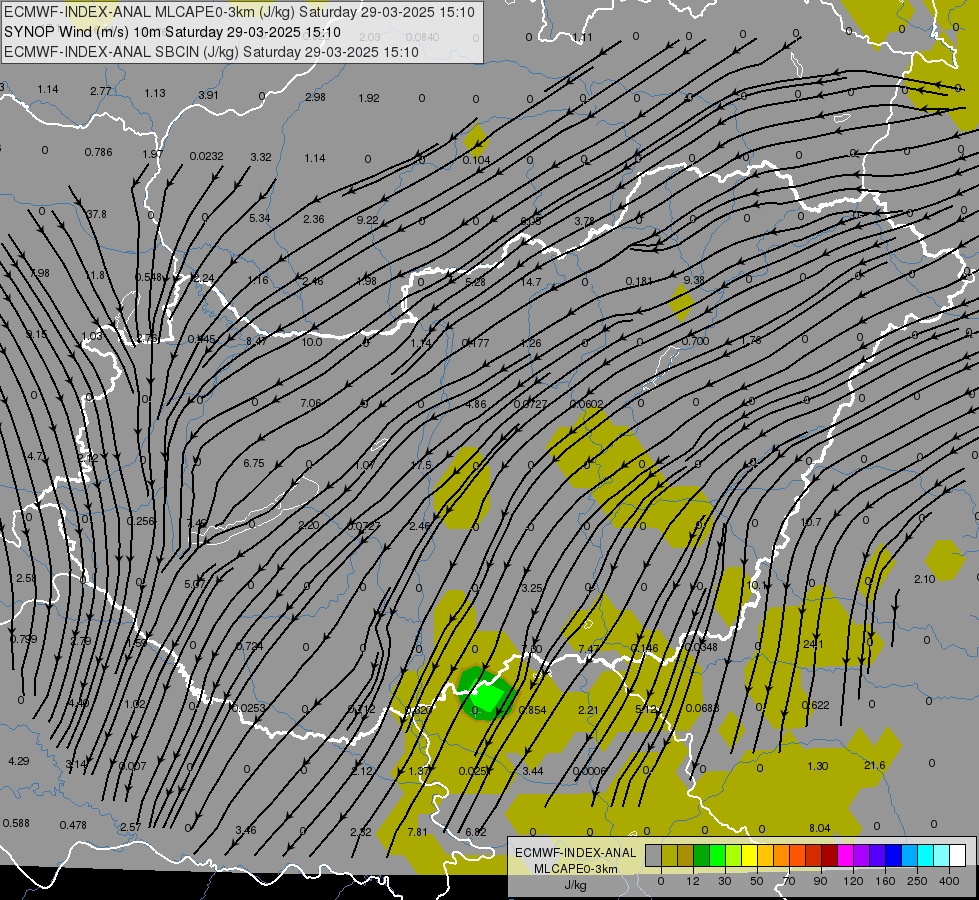Click the map value 9.22
The image size is (979, 900).
point(368,220)
